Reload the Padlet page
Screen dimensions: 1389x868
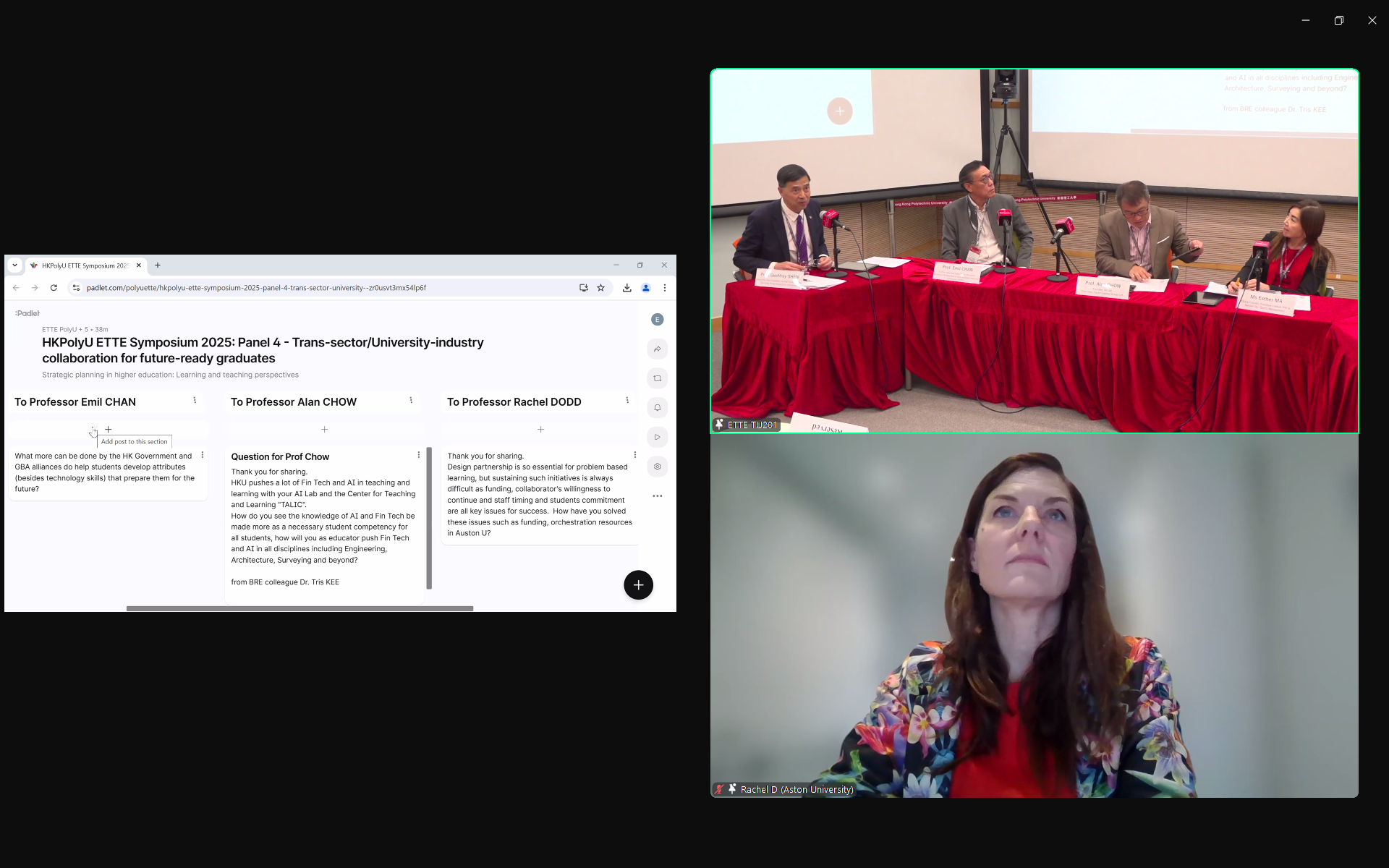tap(54, 288)
